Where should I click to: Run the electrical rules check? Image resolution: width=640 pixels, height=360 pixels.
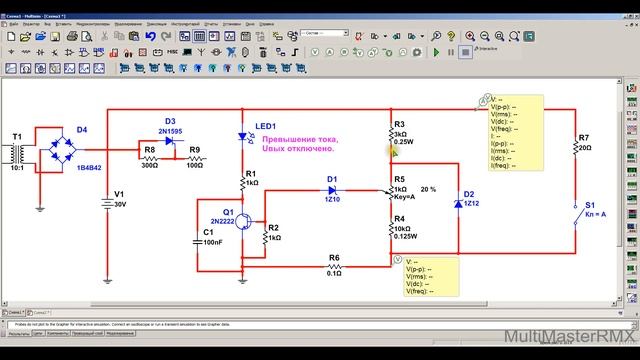(359, 37)
